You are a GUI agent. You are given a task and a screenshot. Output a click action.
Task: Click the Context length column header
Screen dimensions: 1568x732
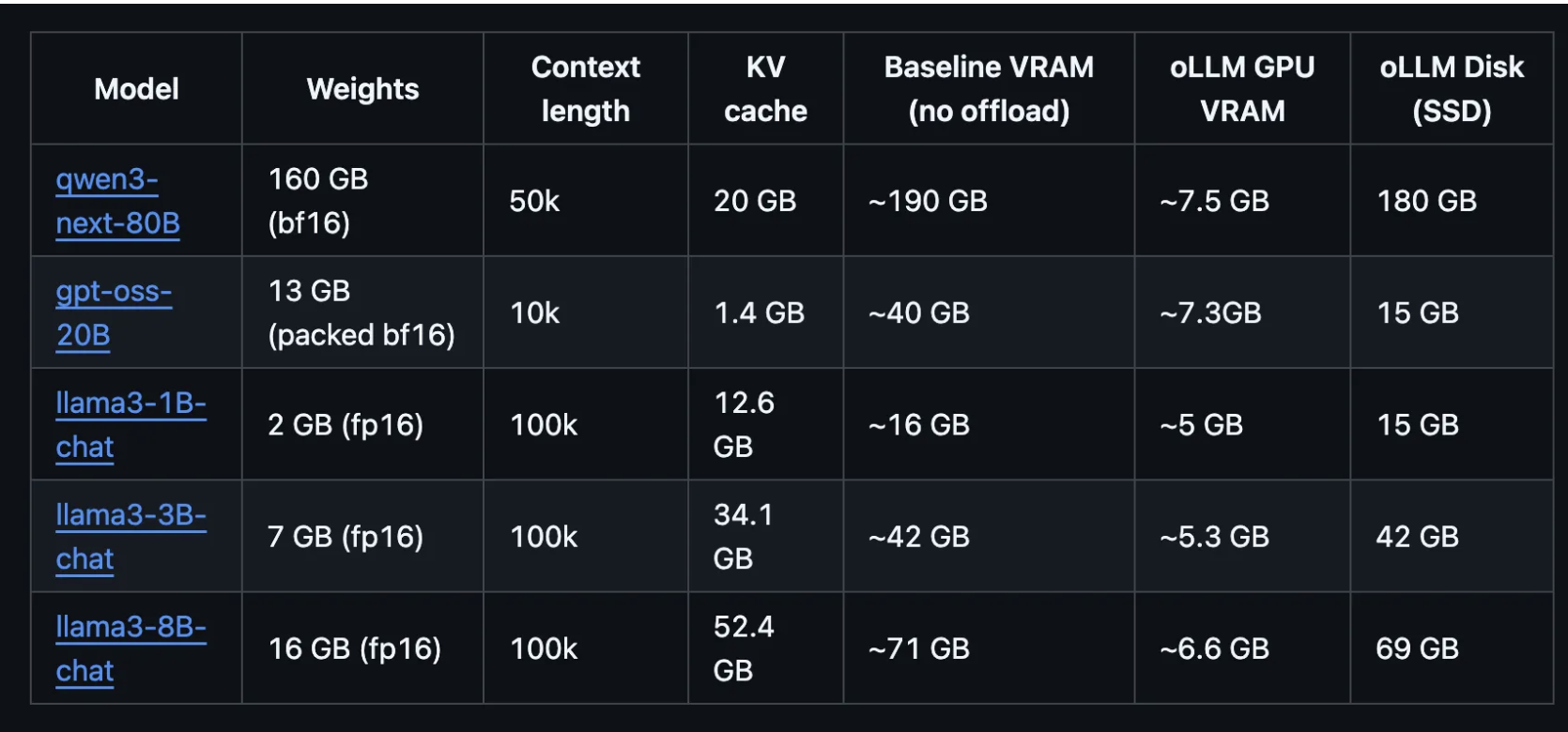click(x=585, y=89)
